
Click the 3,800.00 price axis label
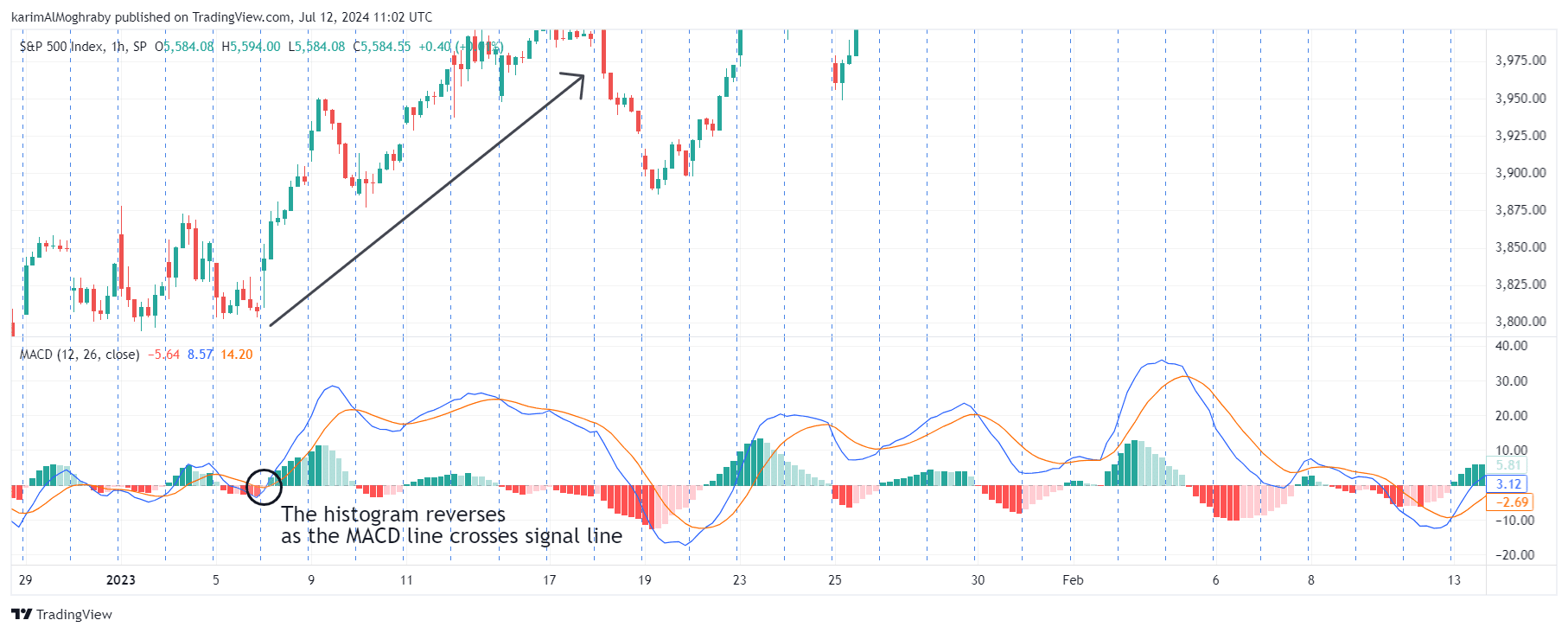click(x=1520, y=322)
